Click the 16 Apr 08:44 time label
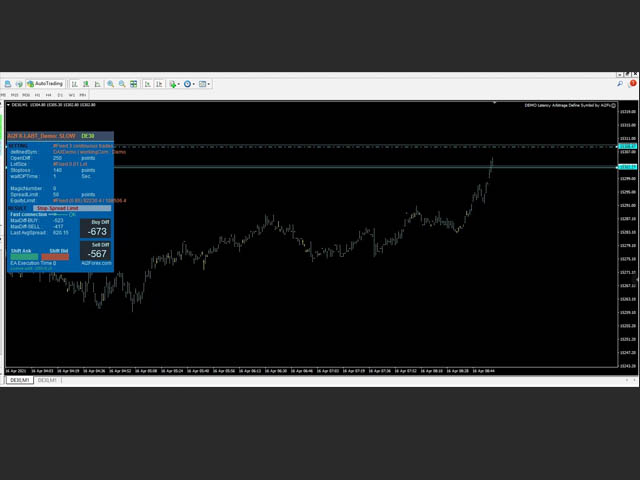This screenshot has height=480, width=640. click(483, 371)
